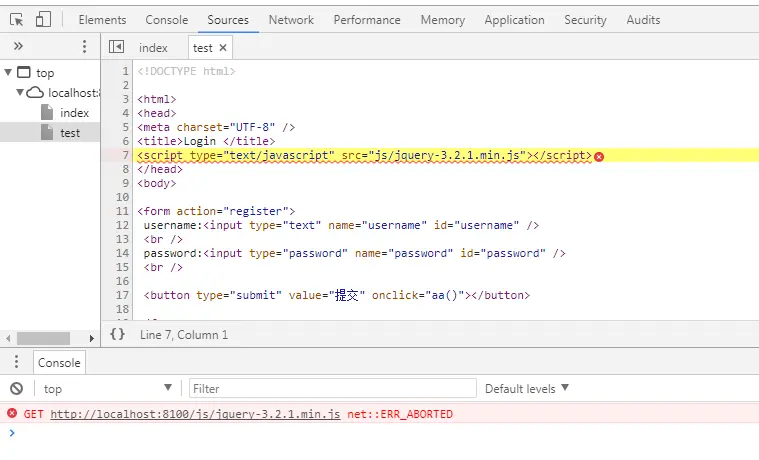Image resolution: width=759 pixels, height=460 pixels.
Task: Open the Network tab
Action: tap(291, 20)
